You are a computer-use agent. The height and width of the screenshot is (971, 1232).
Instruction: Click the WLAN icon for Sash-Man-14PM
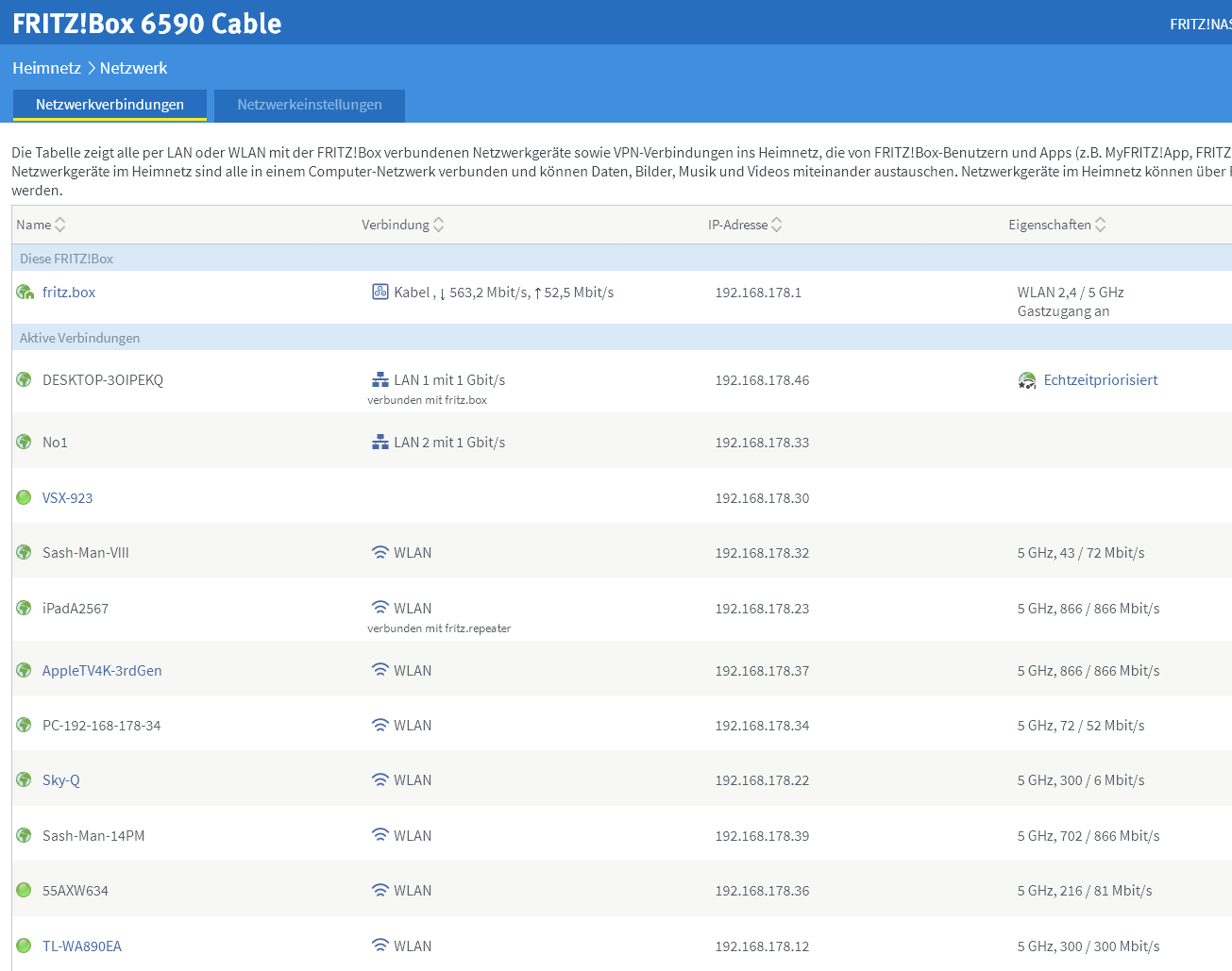pyautogui.click(x=380, y=835)
